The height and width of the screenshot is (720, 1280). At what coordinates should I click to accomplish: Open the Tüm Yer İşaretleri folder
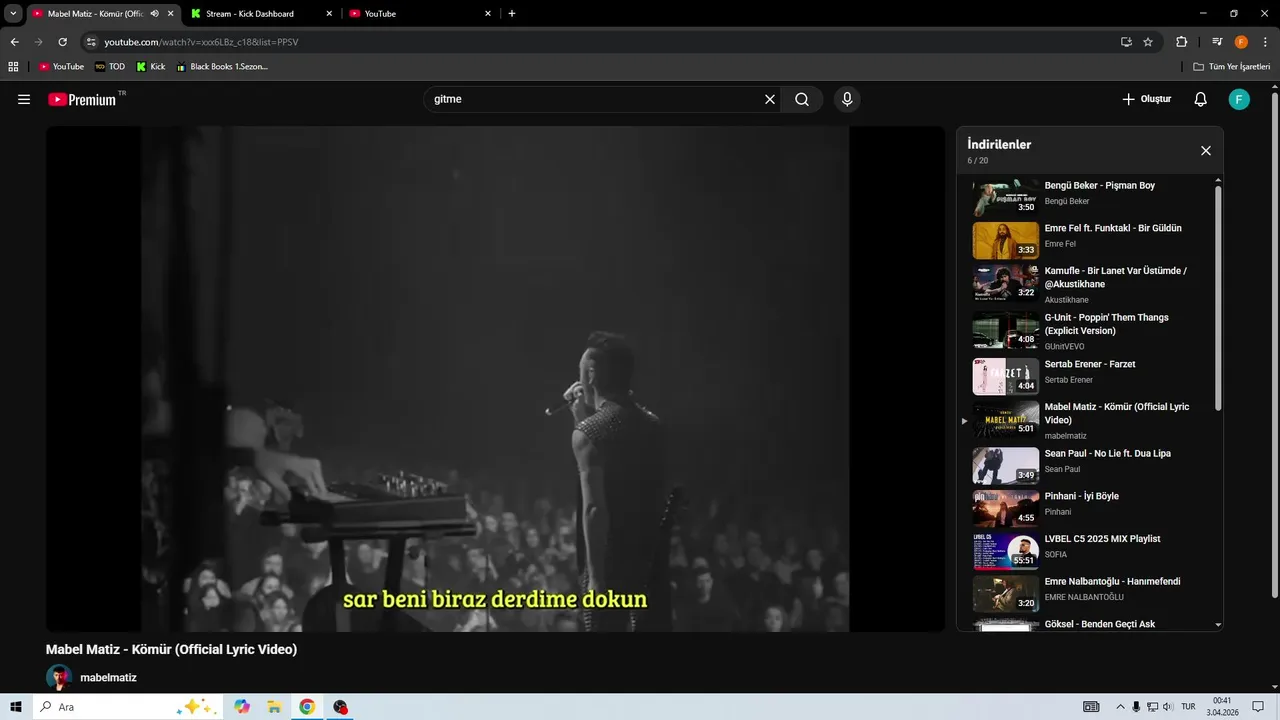click(1232, 67)
